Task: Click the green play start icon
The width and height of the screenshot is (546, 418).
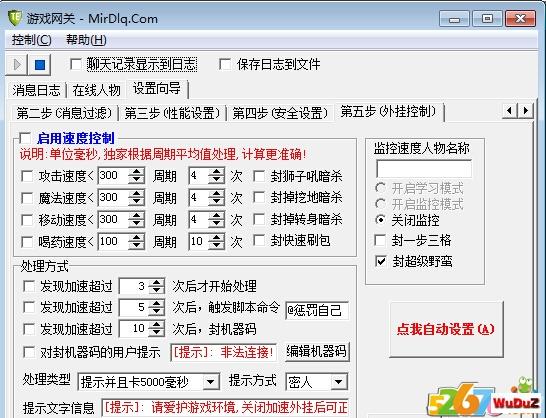Action: click(x=17, y=64)
